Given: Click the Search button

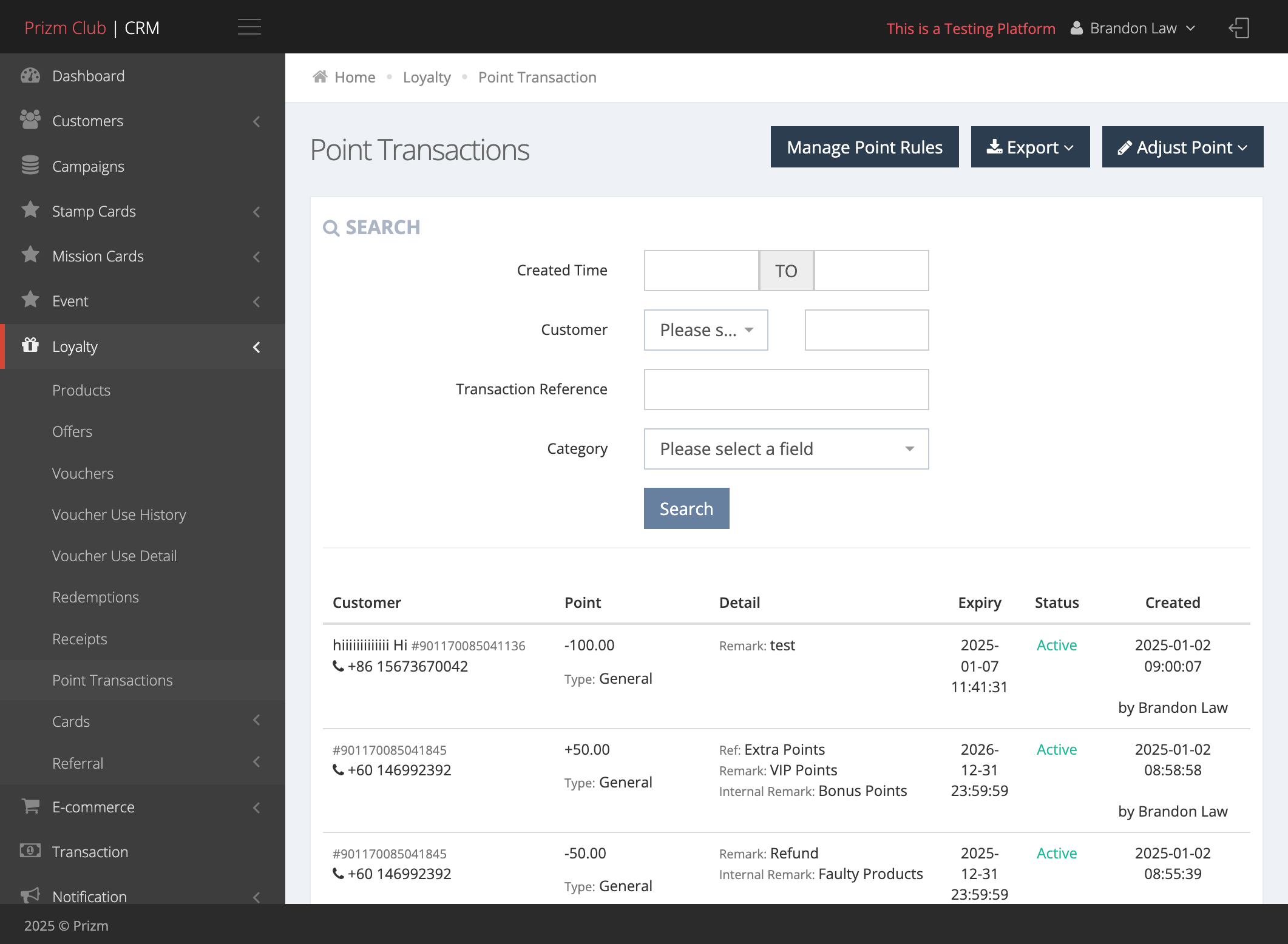Looking at the screenshot, I should click(x=686, y=508).
